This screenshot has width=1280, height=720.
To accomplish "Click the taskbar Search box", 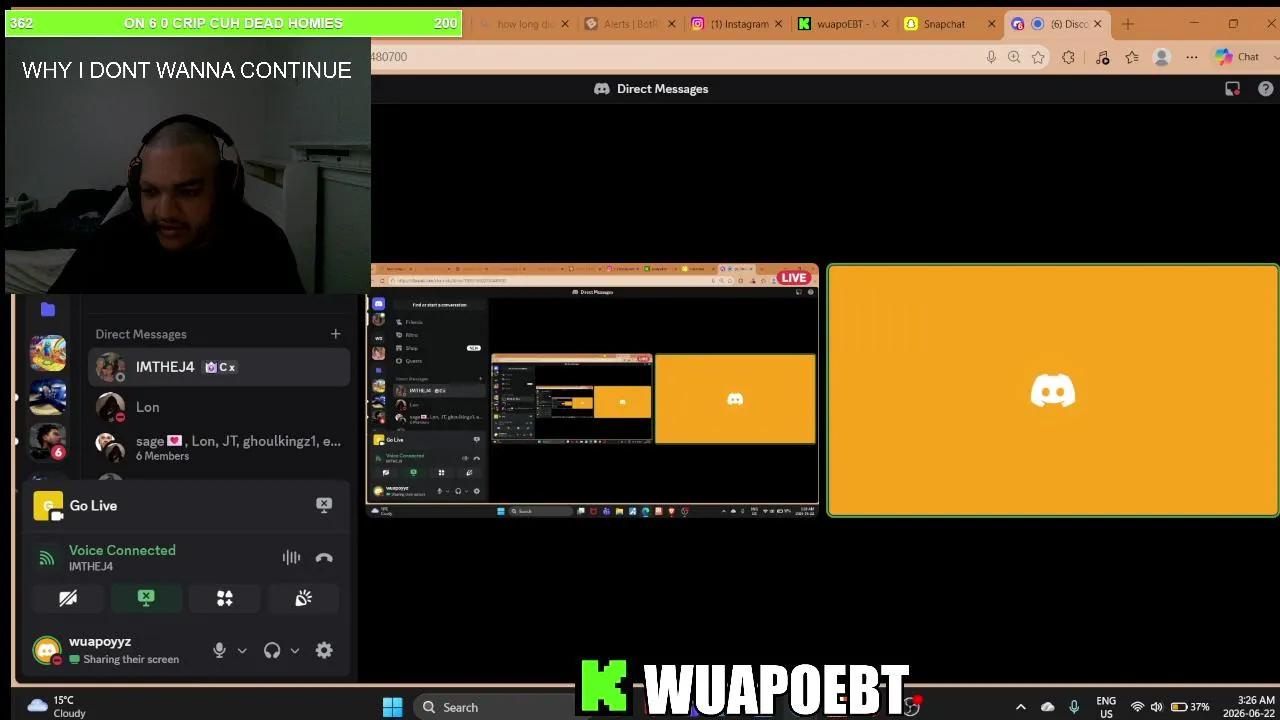I will [495, 707].
